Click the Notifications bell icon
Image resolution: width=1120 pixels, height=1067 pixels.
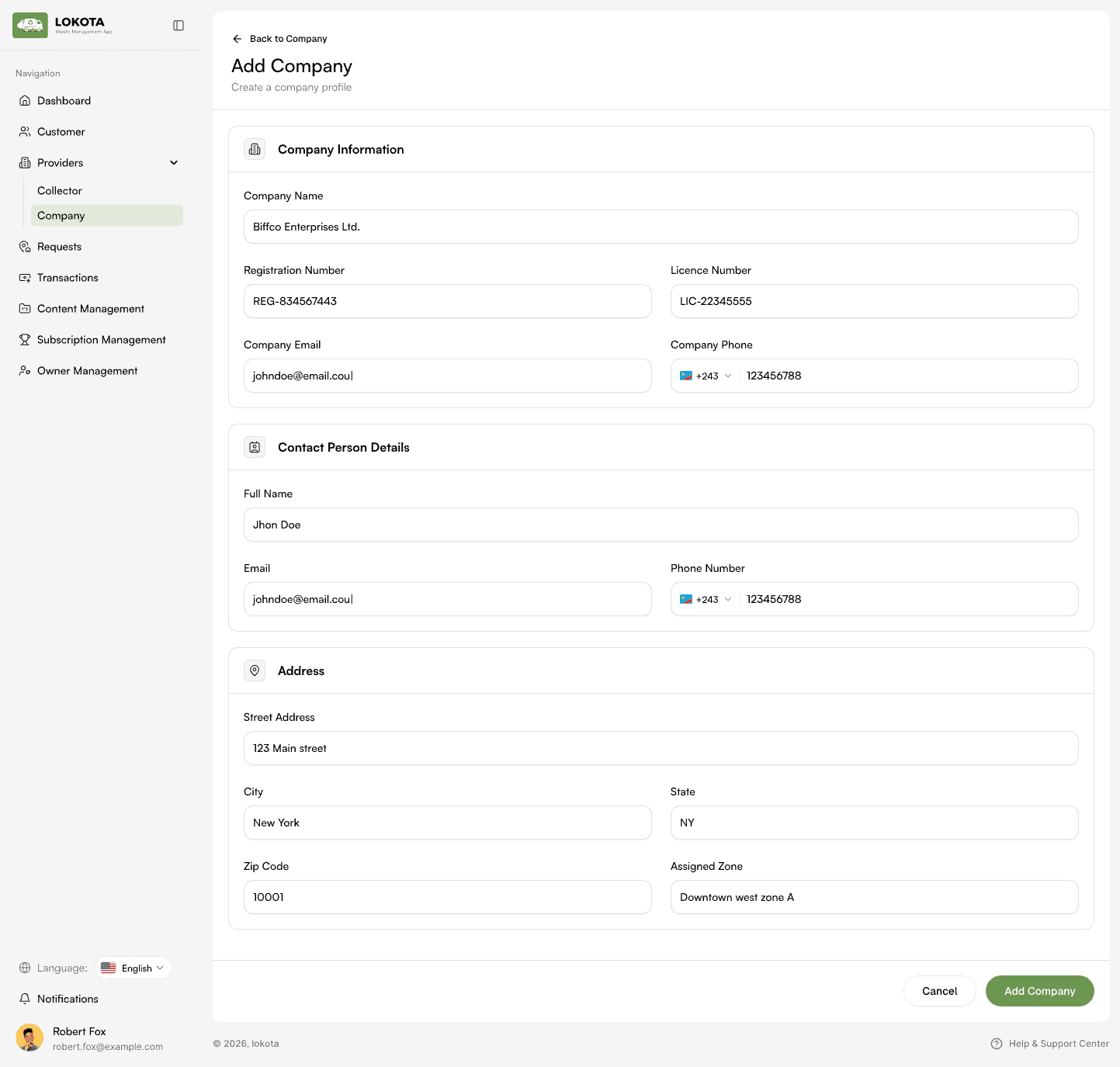coord(25,999)
